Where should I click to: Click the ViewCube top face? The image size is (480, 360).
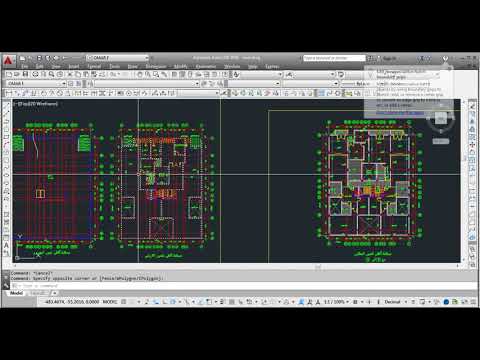441,118
